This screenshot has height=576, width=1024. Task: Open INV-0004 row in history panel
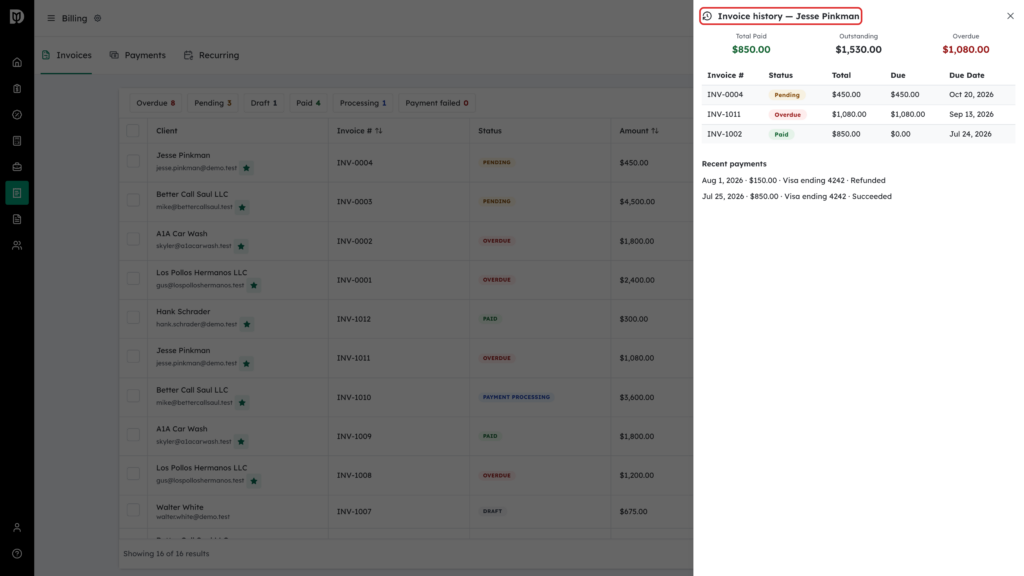(x=858, y=95)
